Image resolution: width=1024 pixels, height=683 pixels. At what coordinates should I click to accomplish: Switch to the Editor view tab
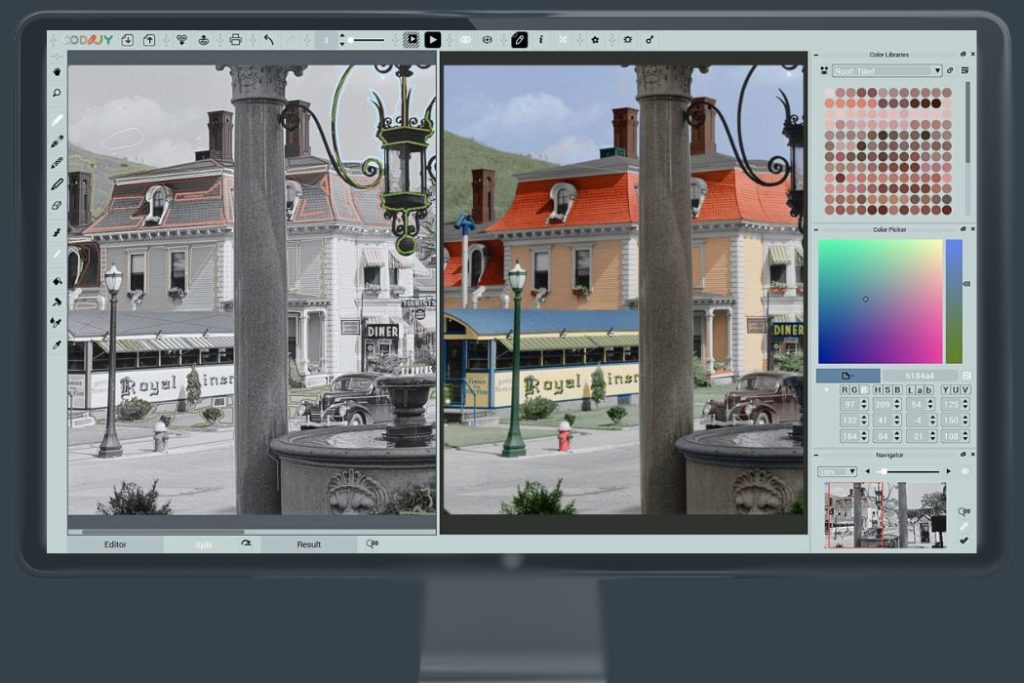pyautogui.click(x=115, y=544)
